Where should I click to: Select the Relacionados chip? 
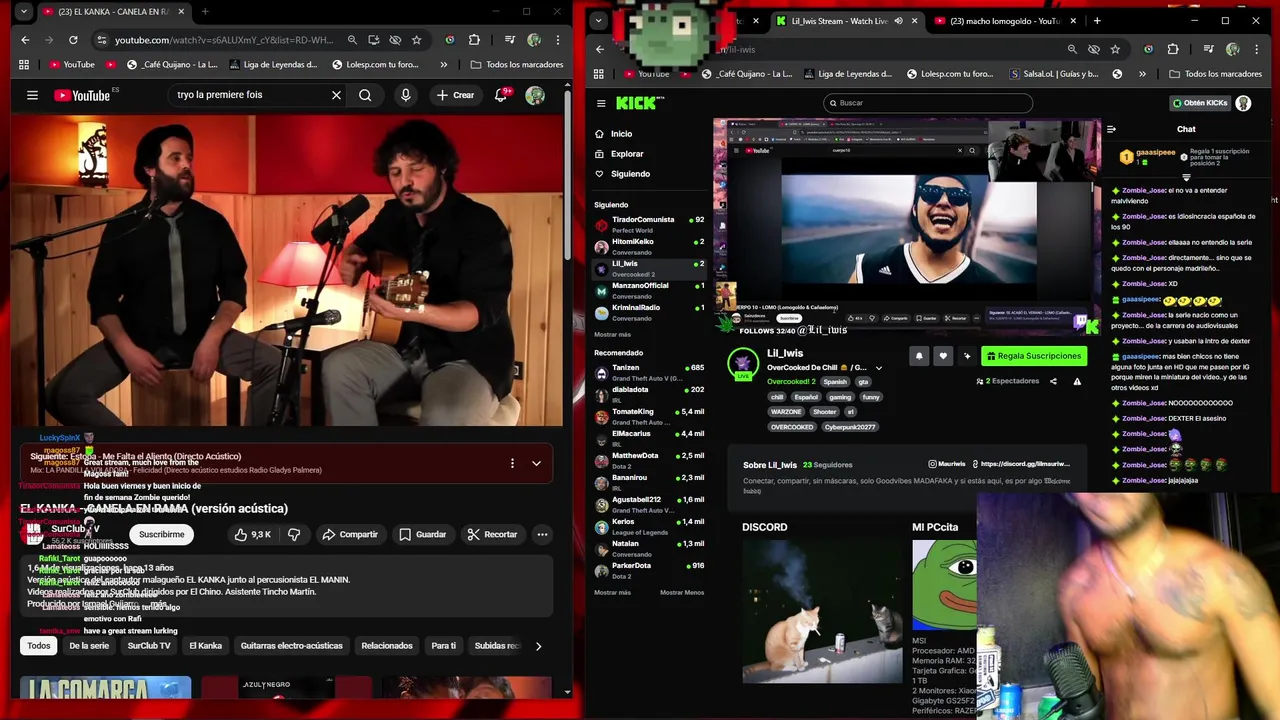[x=387, y=646]
